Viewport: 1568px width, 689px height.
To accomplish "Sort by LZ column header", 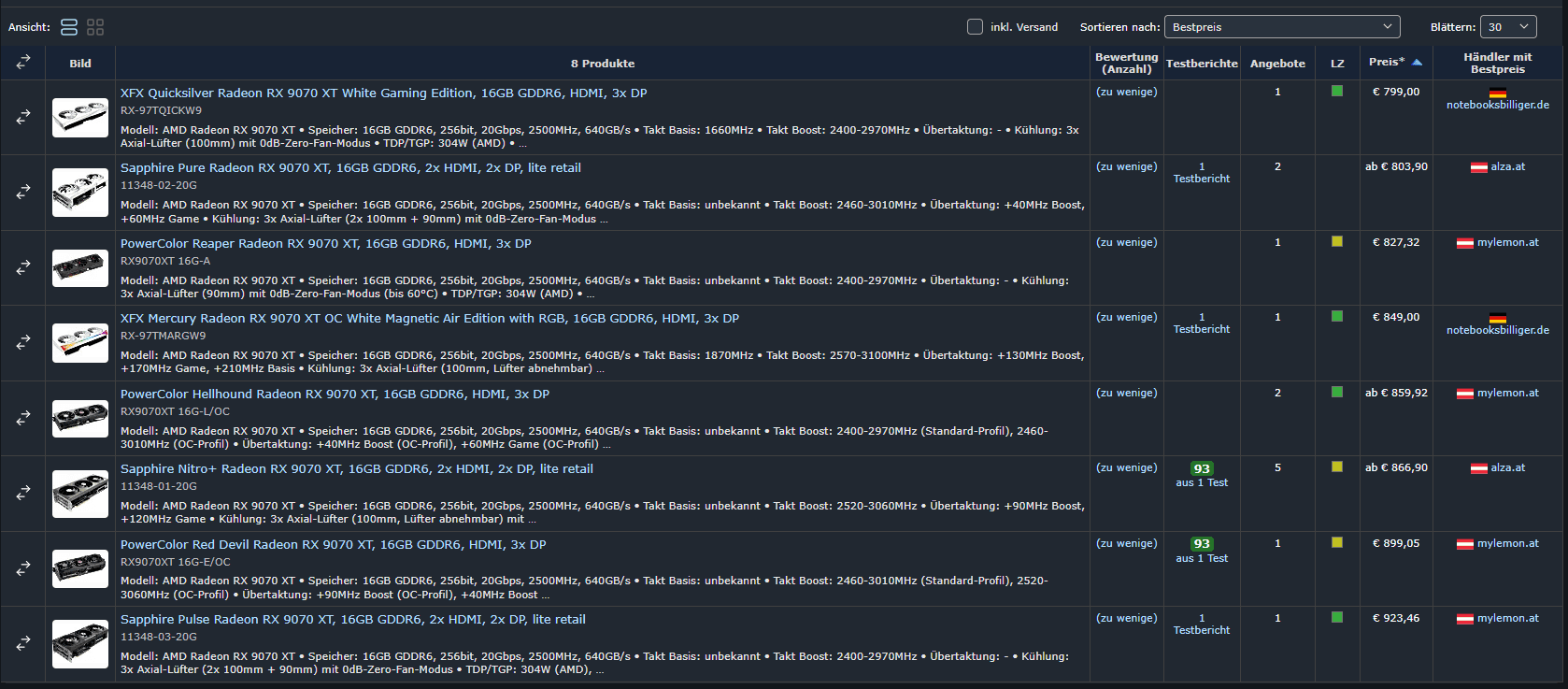I will (x=1337, y=64).
